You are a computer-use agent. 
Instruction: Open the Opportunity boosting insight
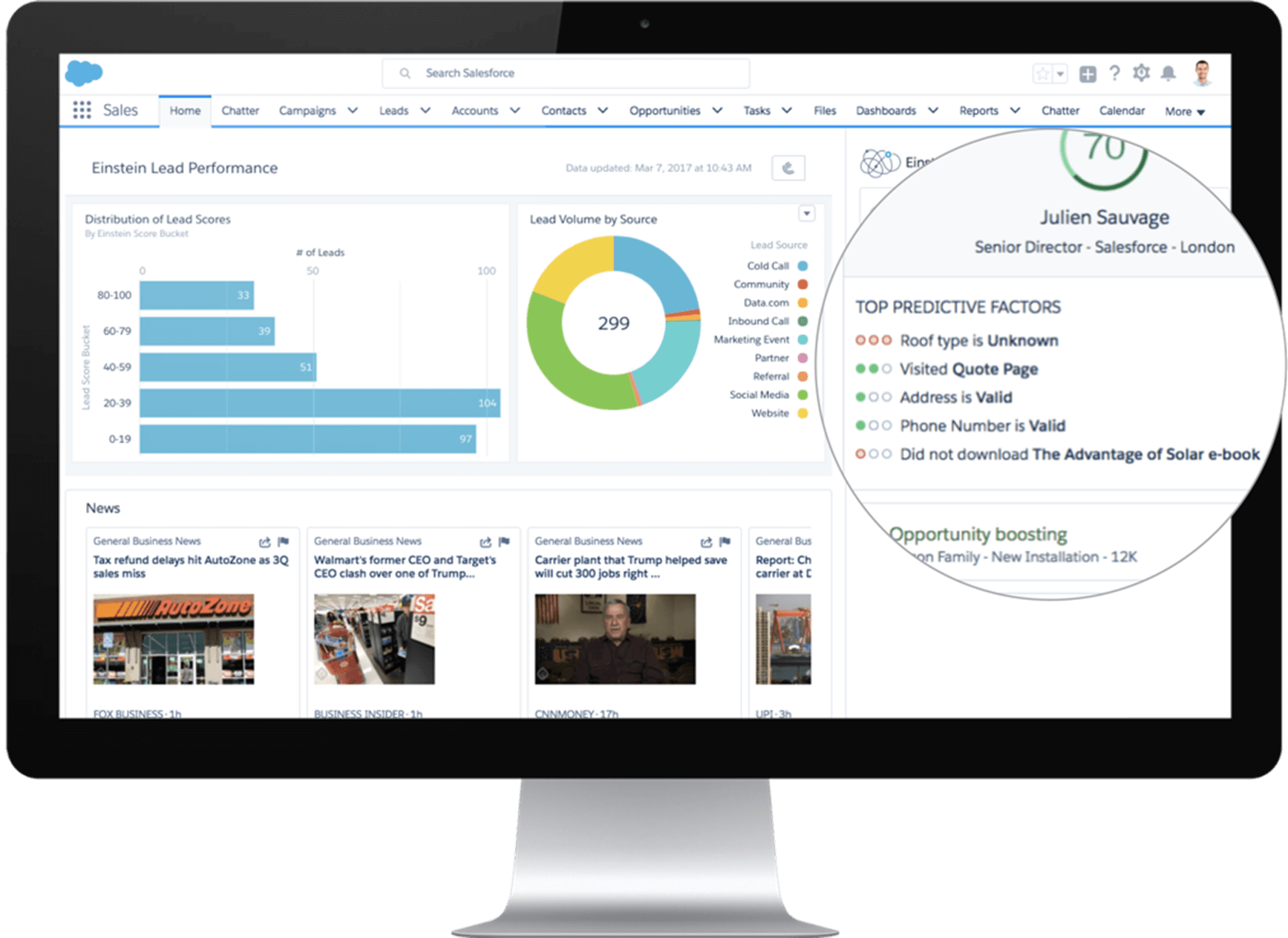click(x=978, y=534)
